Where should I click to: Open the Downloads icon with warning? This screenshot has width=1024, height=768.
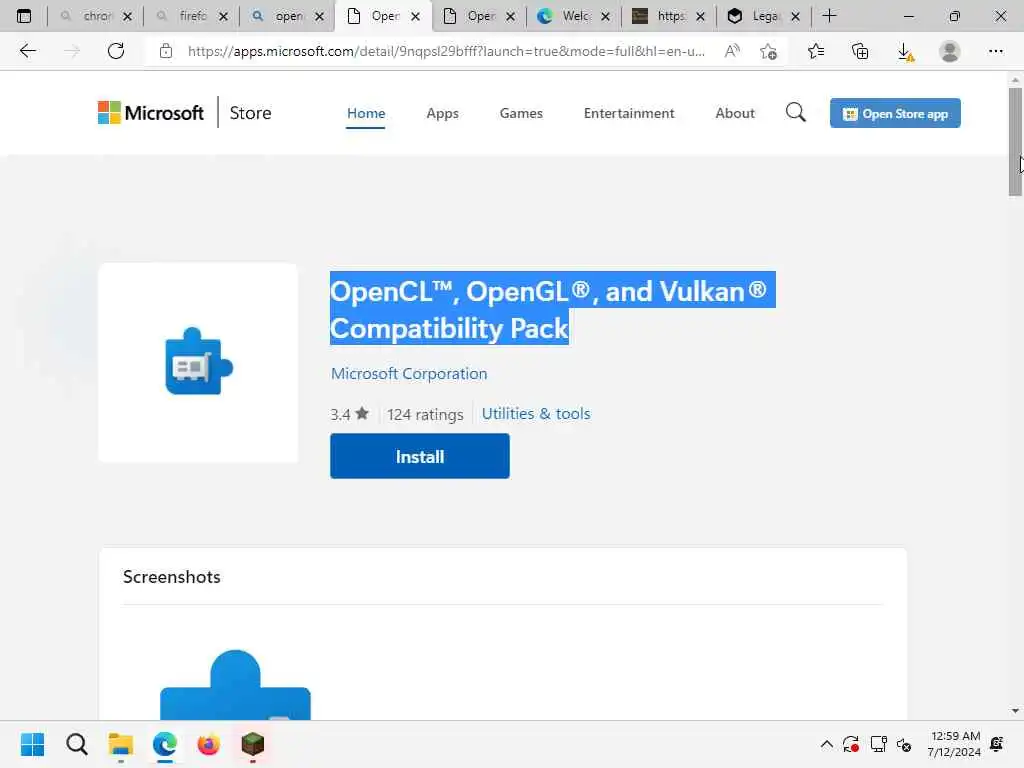pyautogui.click(x=905, y=51)
